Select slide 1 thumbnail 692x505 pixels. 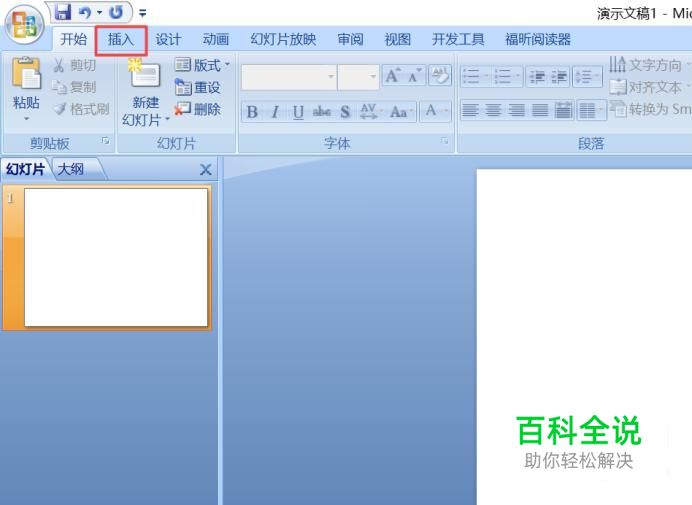pyautogui.click(x=116, y=258)
